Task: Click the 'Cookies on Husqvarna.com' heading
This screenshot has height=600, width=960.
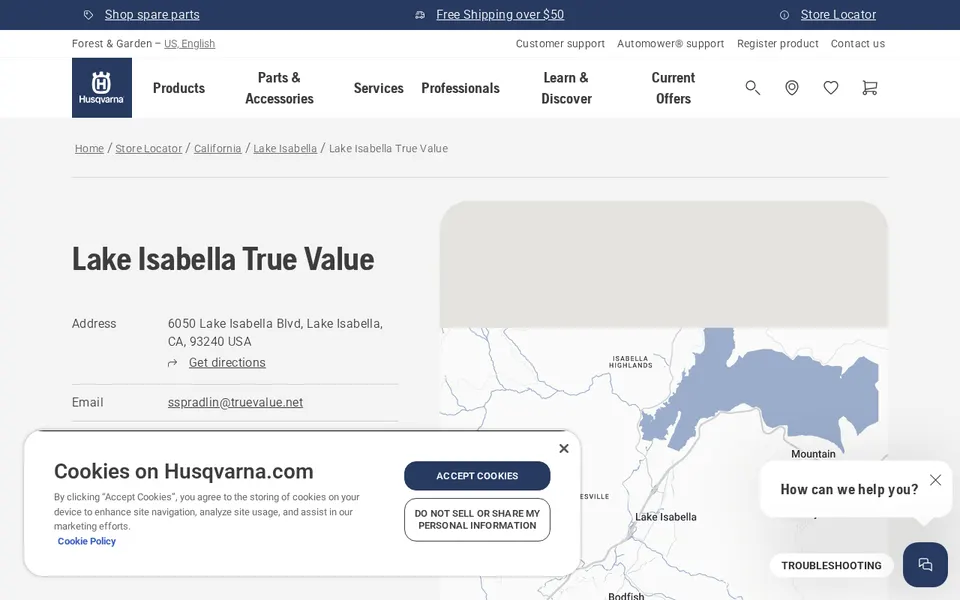Action: coord(184,471)
